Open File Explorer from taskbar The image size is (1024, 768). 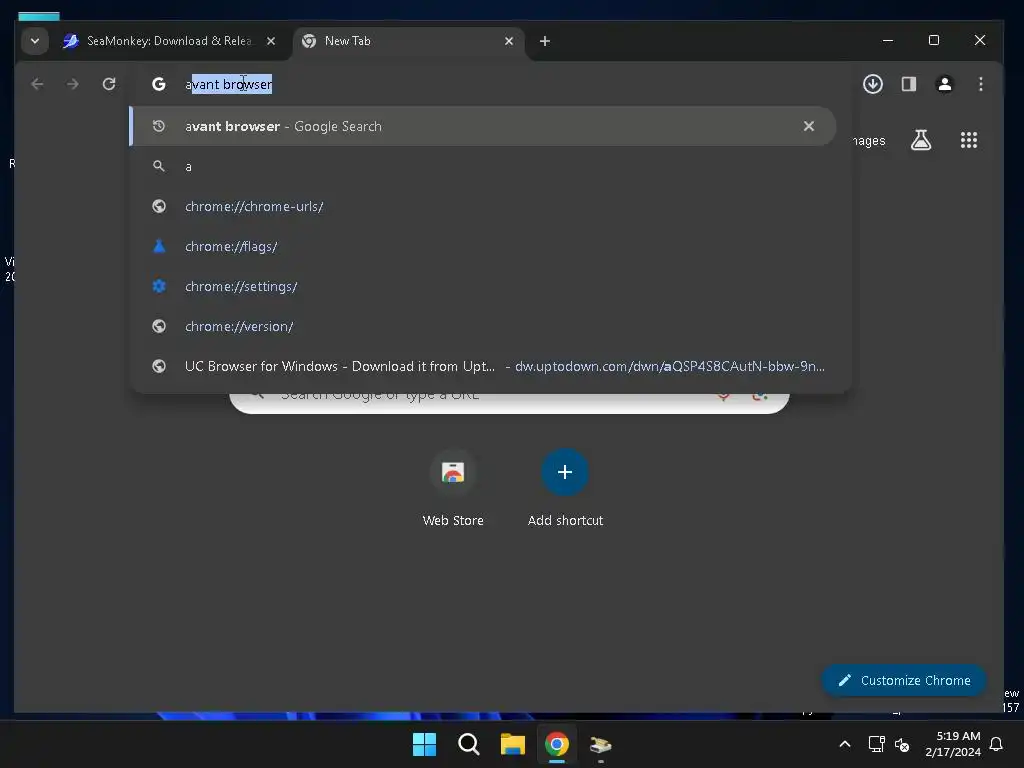(513, 744)
